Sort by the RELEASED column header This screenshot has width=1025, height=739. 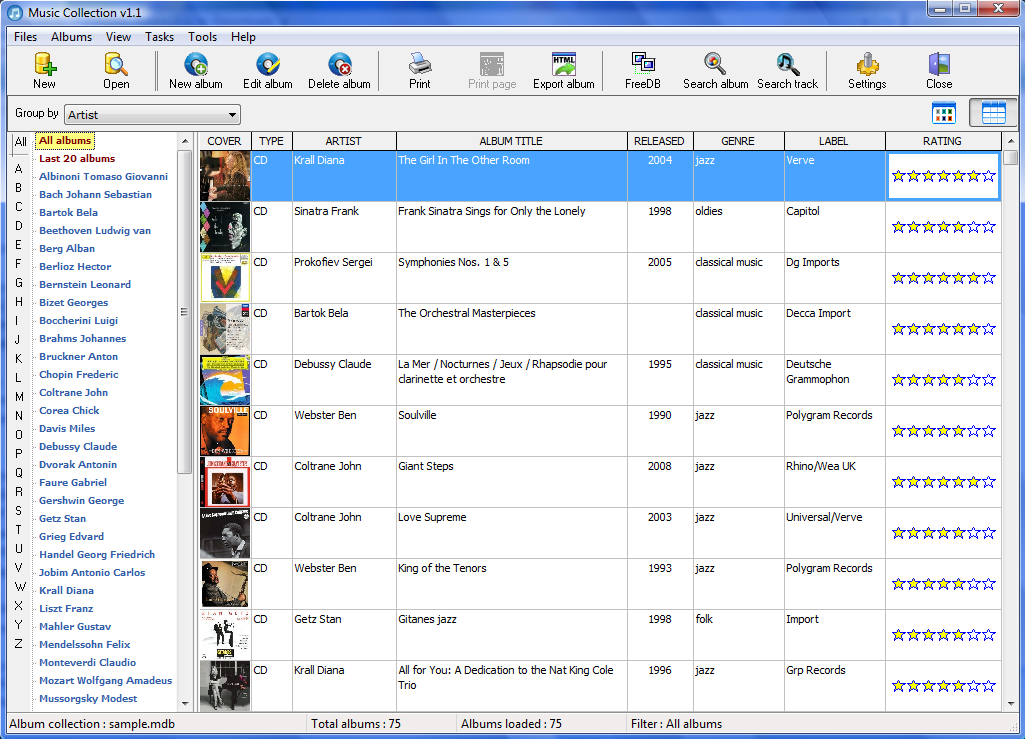pos(659,141)
